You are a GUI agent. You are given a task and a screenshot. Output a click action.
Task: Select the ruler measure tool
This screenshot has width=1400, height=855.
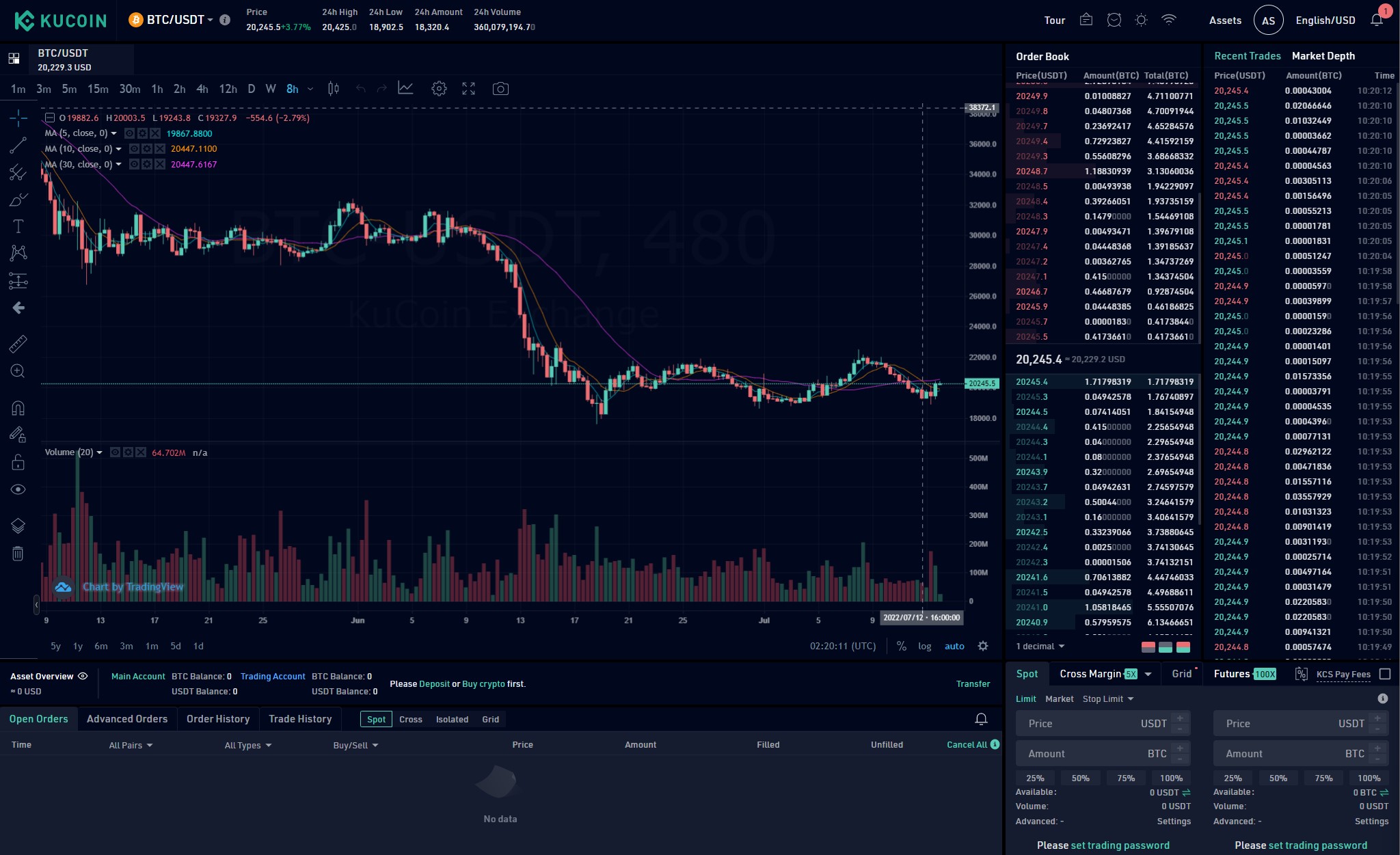pos(18,344)
